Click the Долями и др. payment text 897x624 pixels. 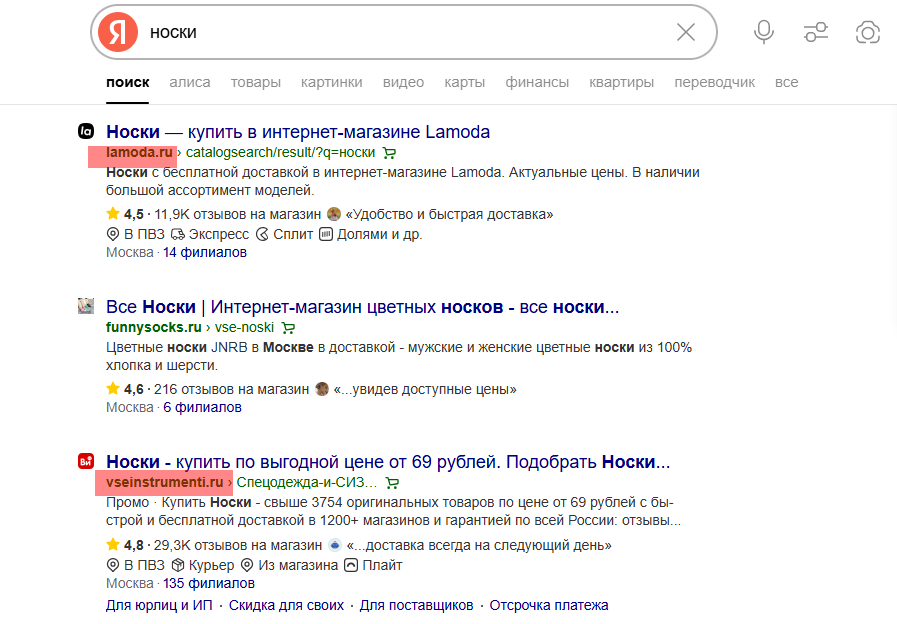tap(379, 235)
